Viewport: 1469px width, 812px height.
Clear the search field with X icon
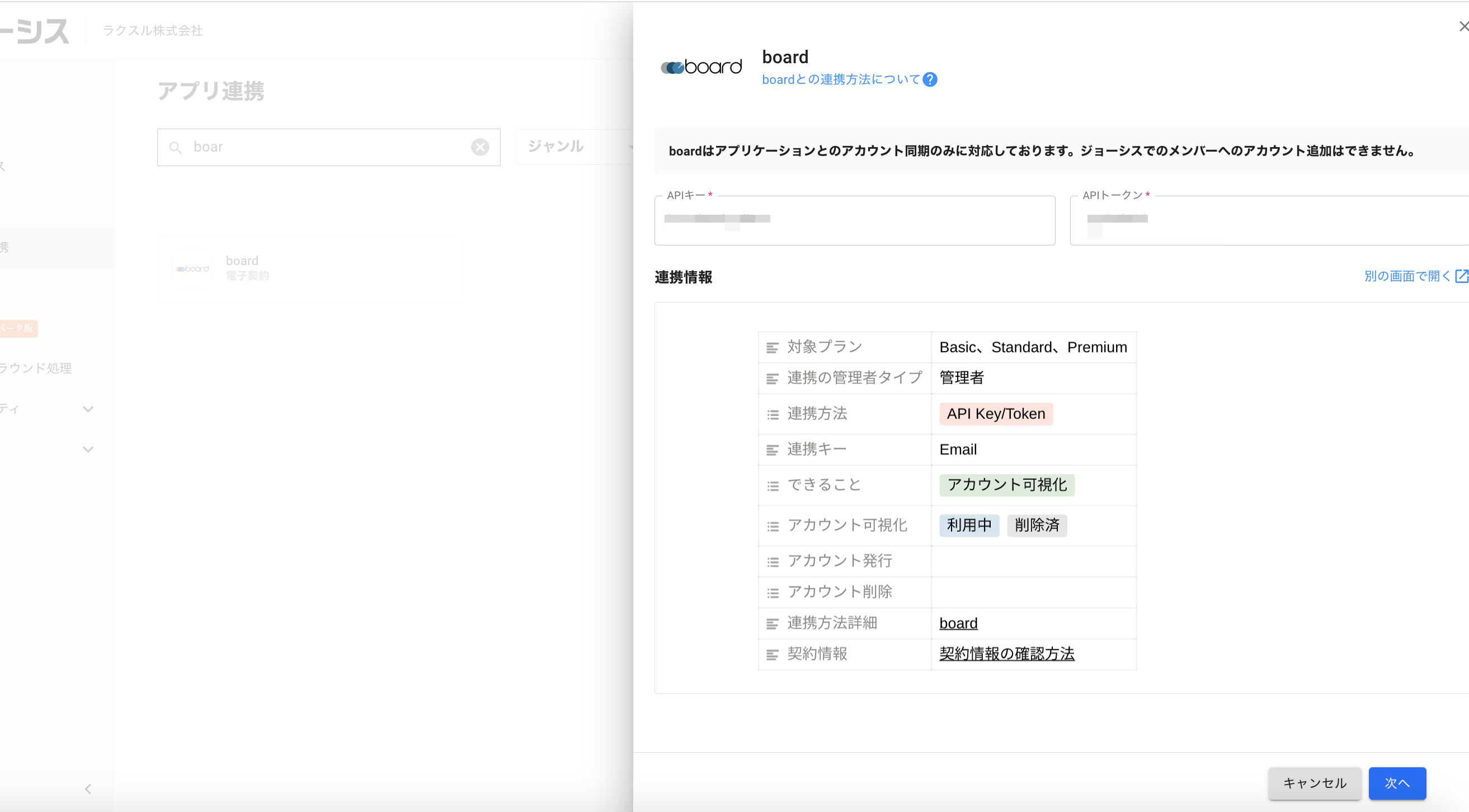(479, 147)
